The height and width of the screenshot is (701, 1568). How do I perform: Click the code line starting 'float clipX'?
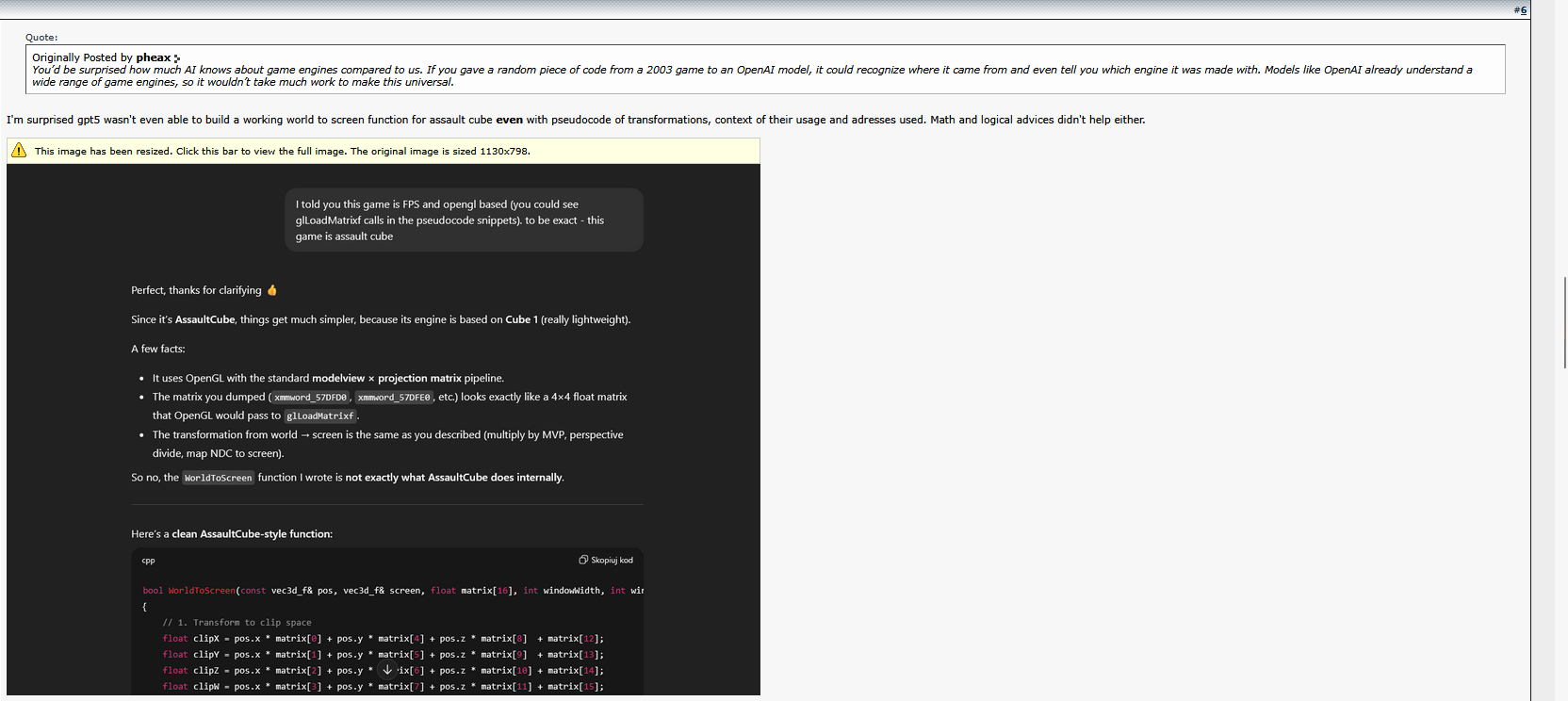383,639
